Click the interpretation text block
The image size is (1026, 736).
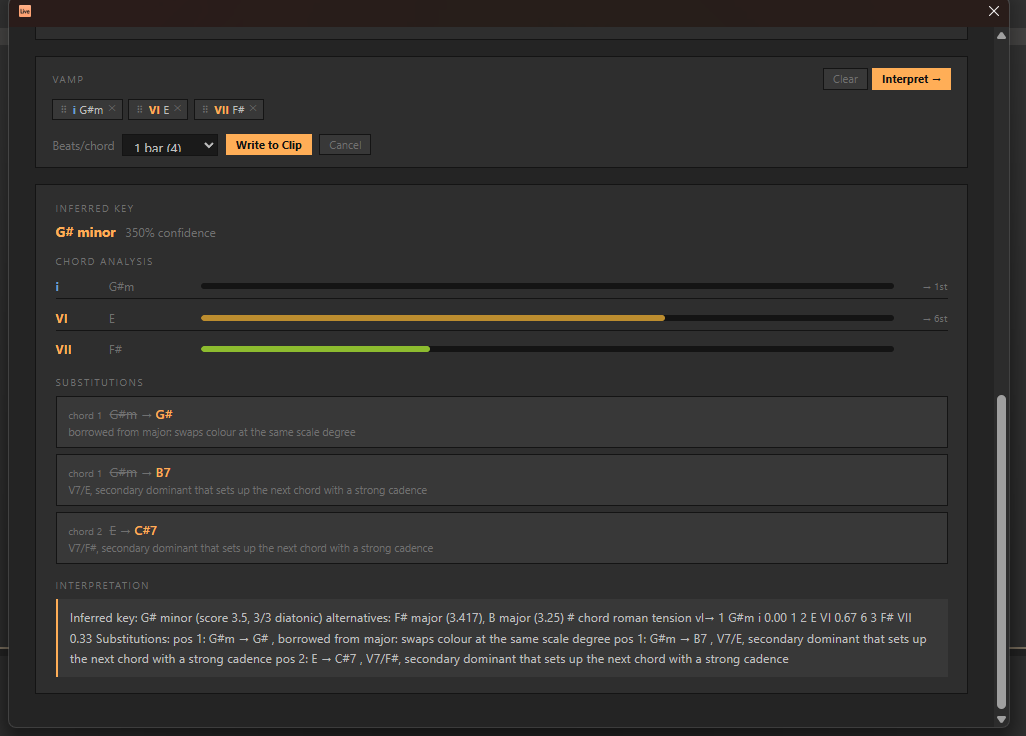[x=502, y=638]
